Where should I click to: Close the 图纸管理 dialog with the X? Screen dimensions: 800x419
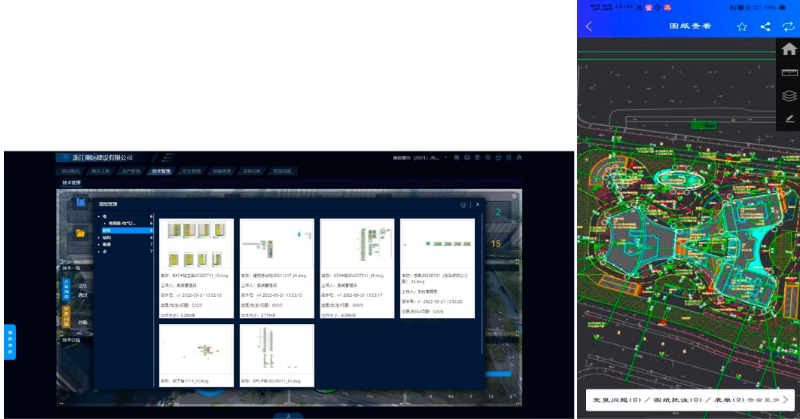point(478,204)
